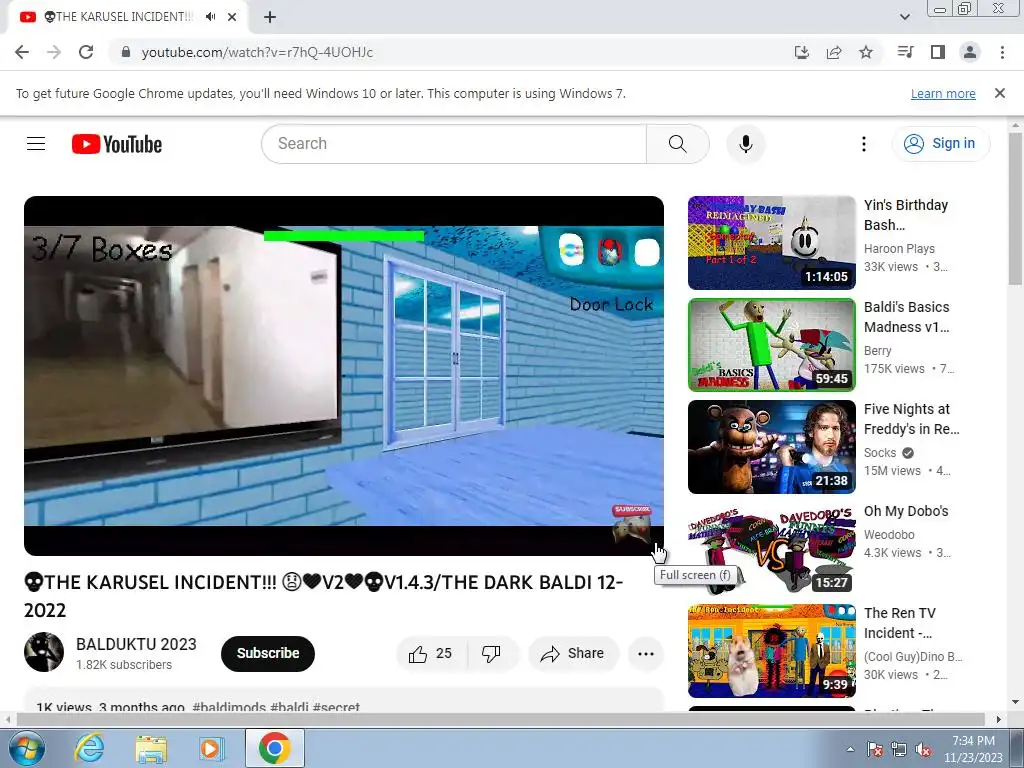Open Chrome profile avatar

(970, 52)
